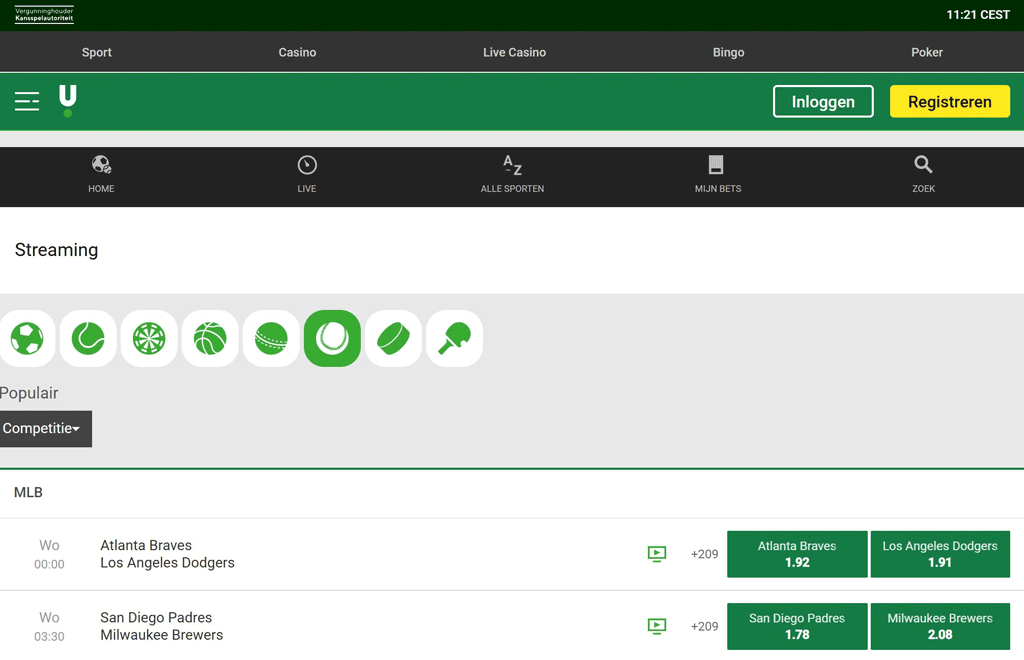1024x660 pixels.
Task: Bet on Atlanta Braves at 1.92
Action: (797, 554)
